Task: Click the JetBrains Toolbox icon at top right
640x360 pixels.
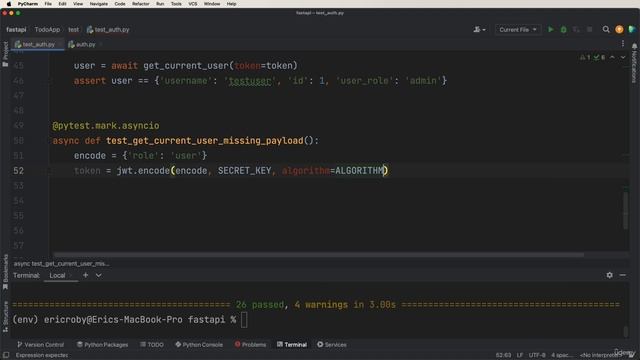Action: 632,29
